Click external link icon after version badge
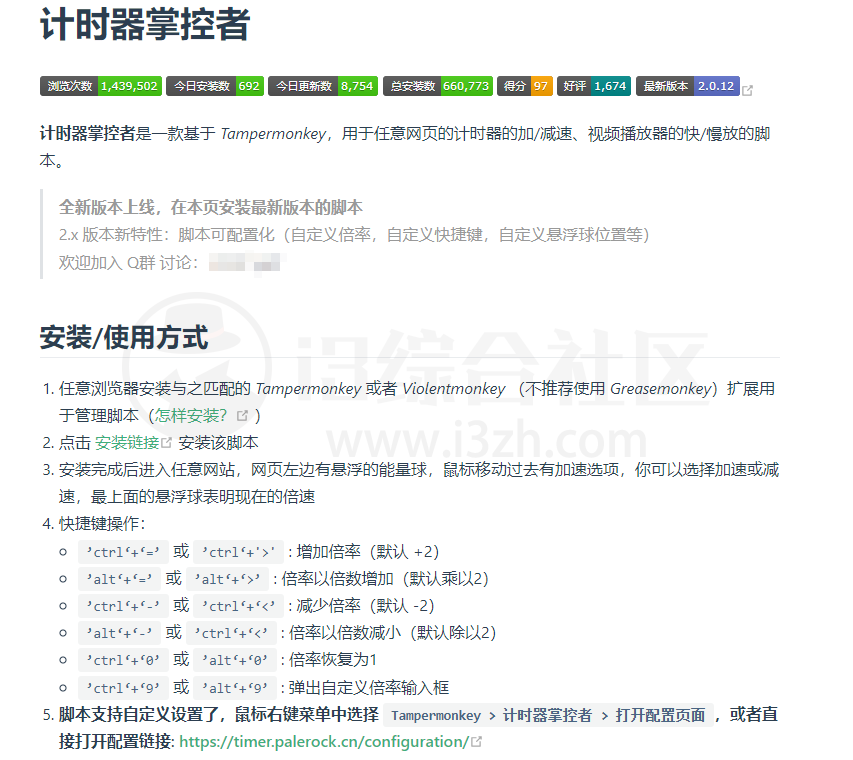Screen dimensions: 853x760 coord(747,90)
